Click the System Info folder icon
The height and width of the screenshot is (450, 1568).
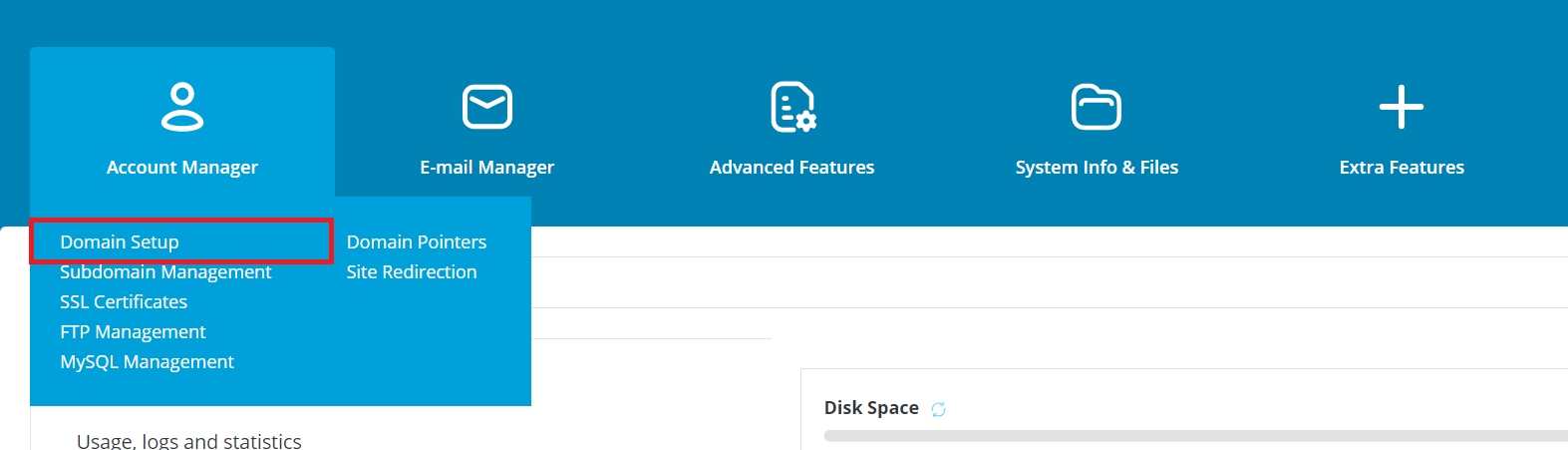(1097, 107)
